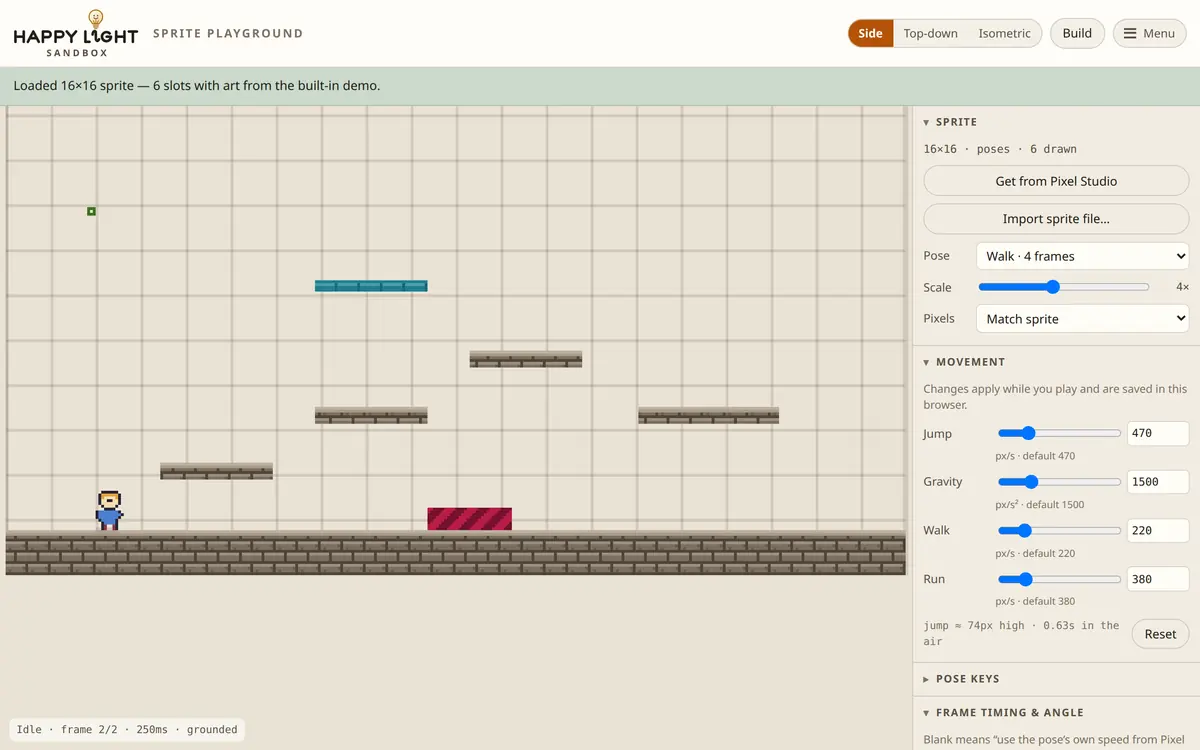
Task: Click the pixel character sprite
Action: point(109,510)
